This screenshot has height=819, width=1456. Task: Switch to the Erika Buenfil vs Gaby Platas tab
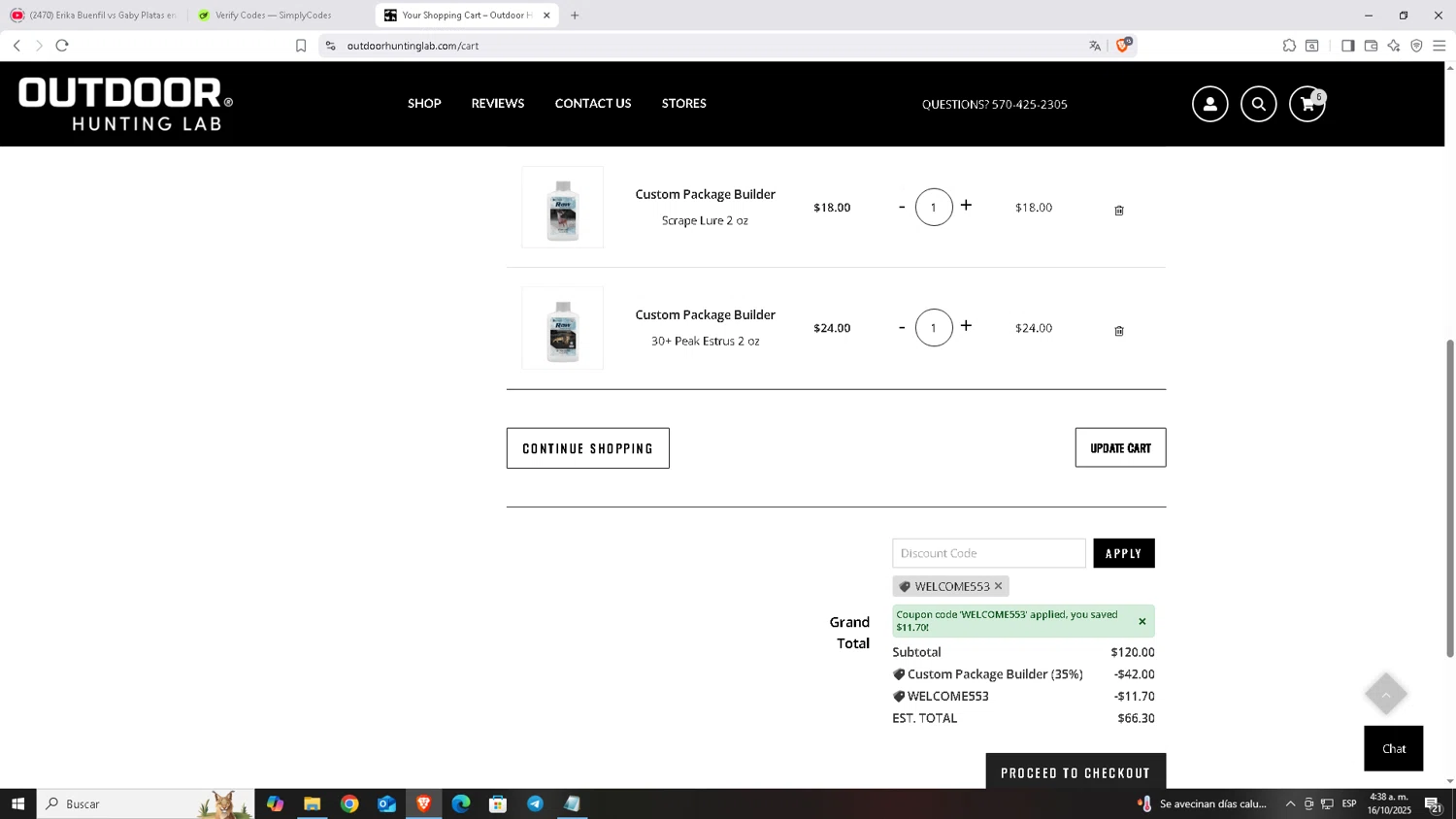tap(93, 16)
